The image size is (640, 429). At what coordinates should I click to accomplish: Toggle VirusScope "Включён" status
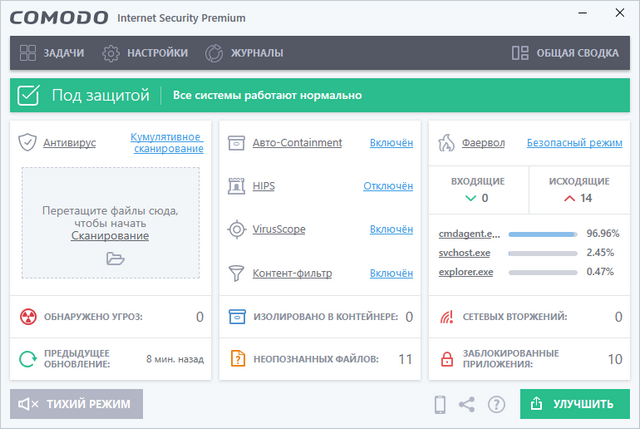pyautogui.click(x=391, y=229)
